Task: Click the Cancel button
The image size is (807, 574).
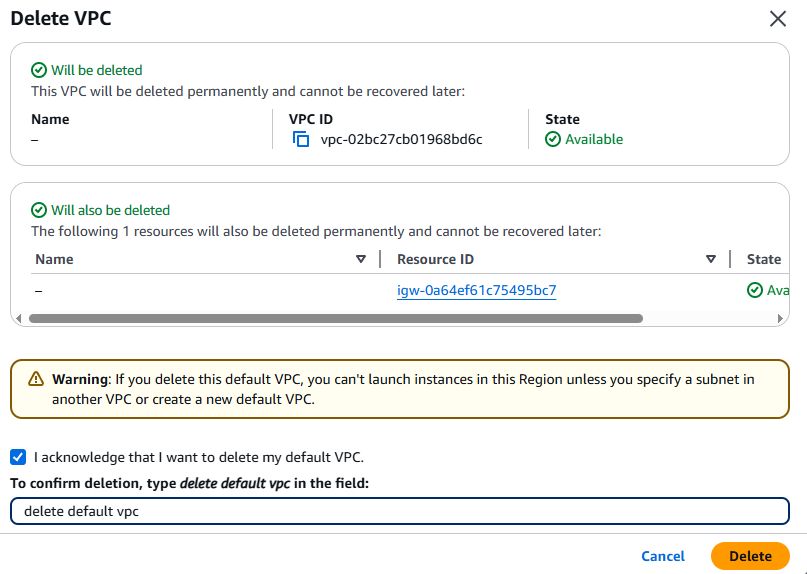Action: 663,556
